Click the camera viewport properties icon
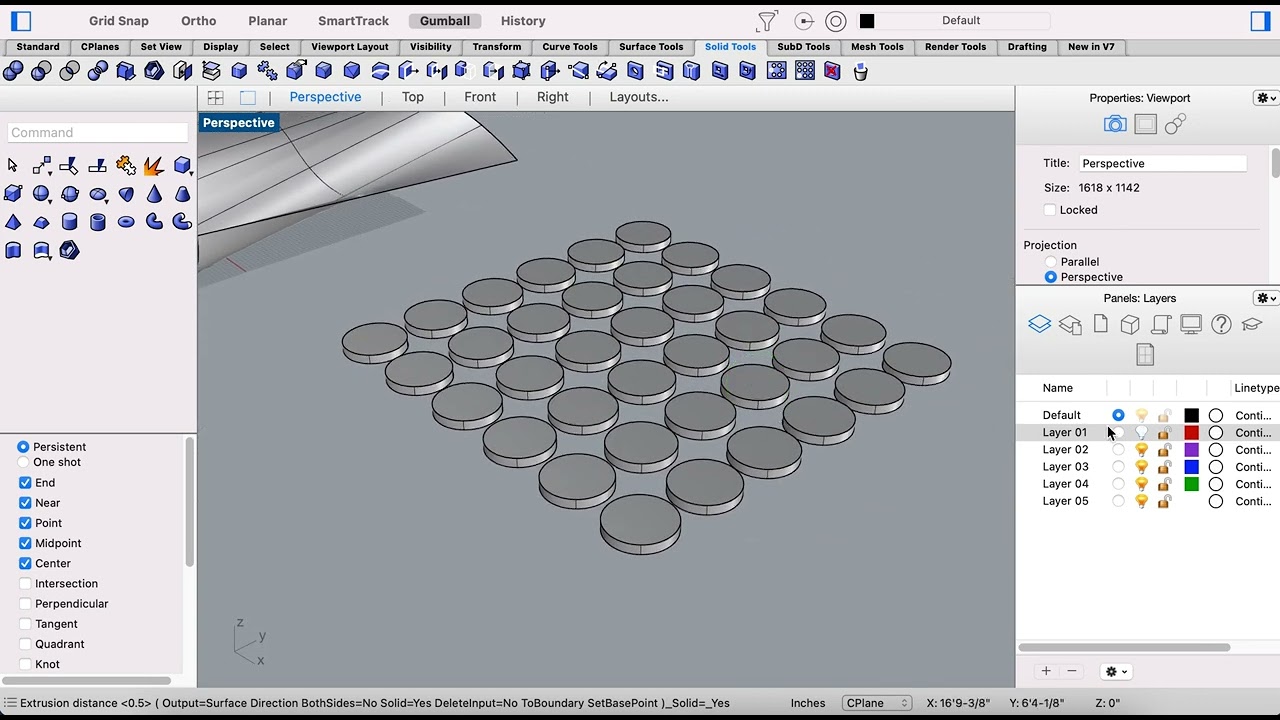Screen dimensions: 1280x720 [1115, 124]
